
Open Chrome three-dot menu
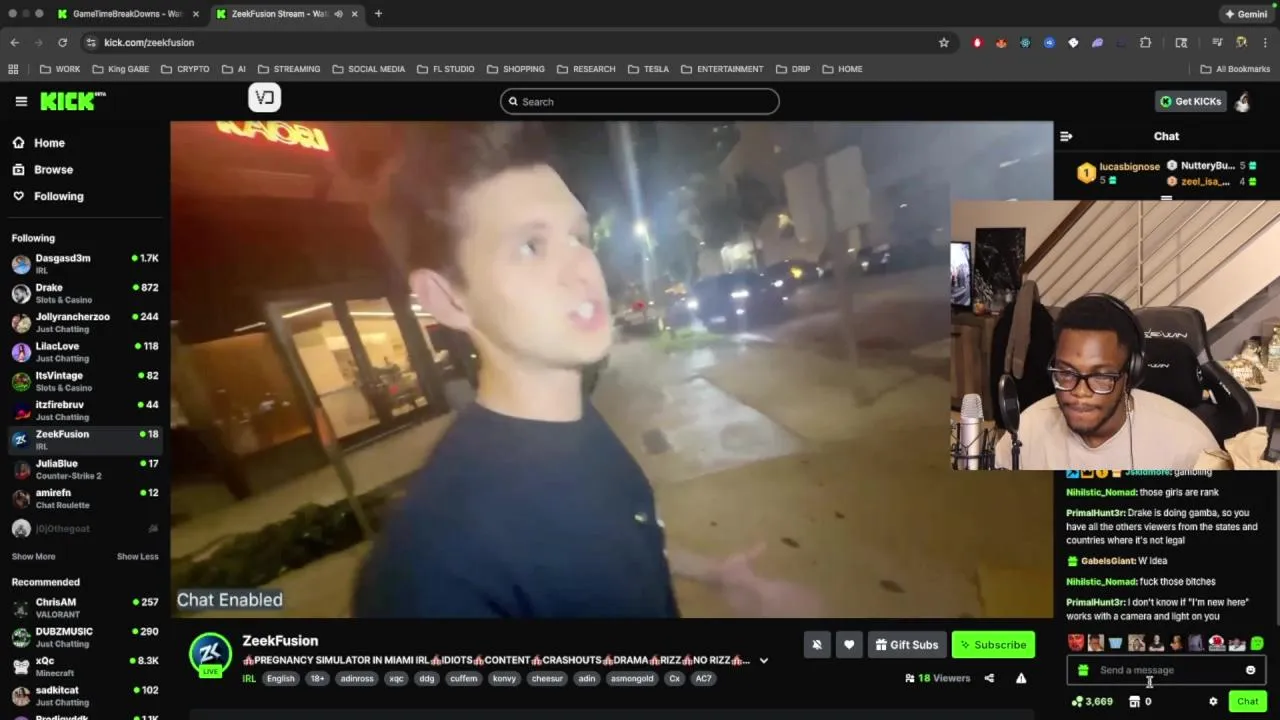[x=1265, y=42]
